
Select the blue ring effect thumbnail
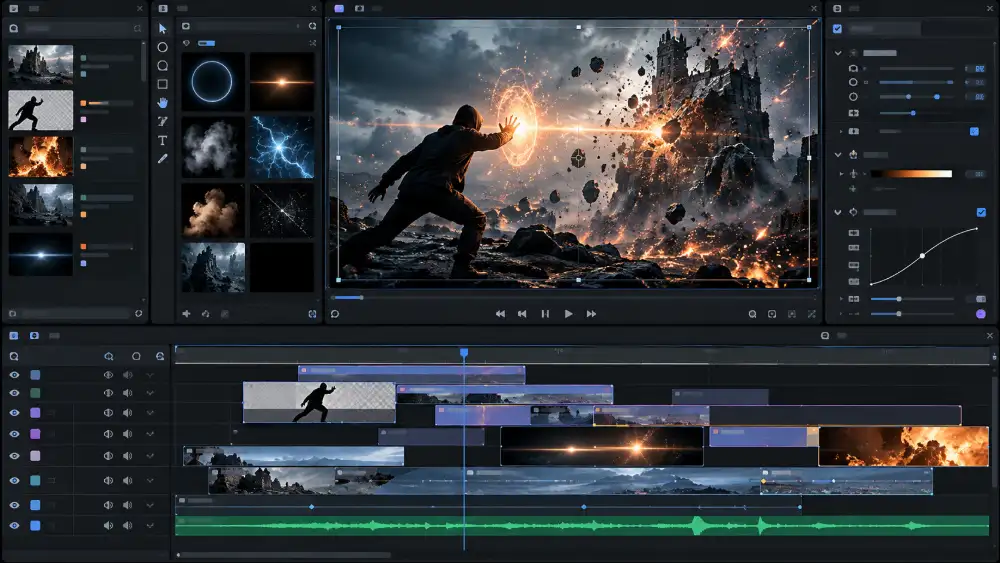tap(213, 82)
